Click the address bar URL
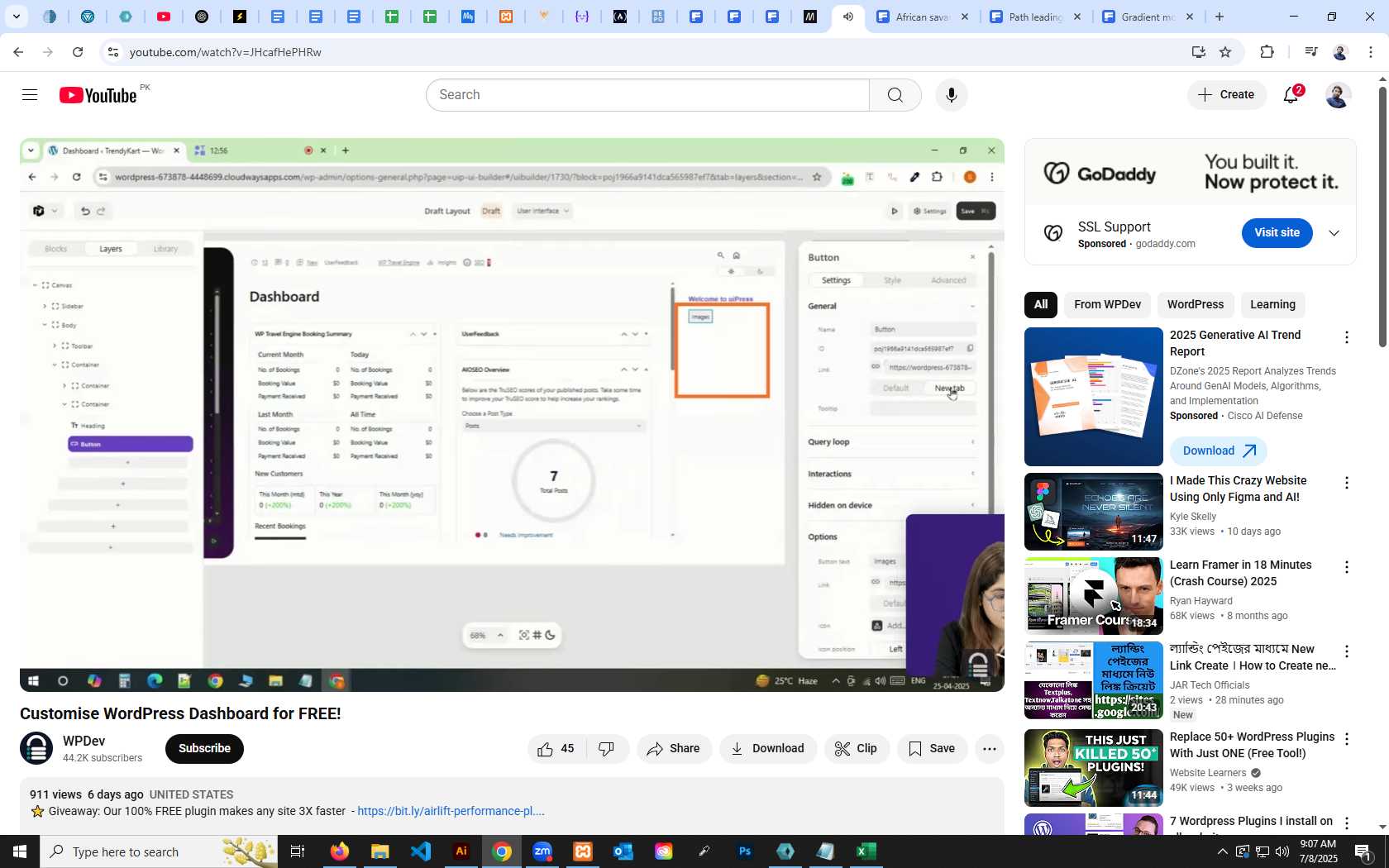The image size is (1389, 868). click(x=226, y=52)
